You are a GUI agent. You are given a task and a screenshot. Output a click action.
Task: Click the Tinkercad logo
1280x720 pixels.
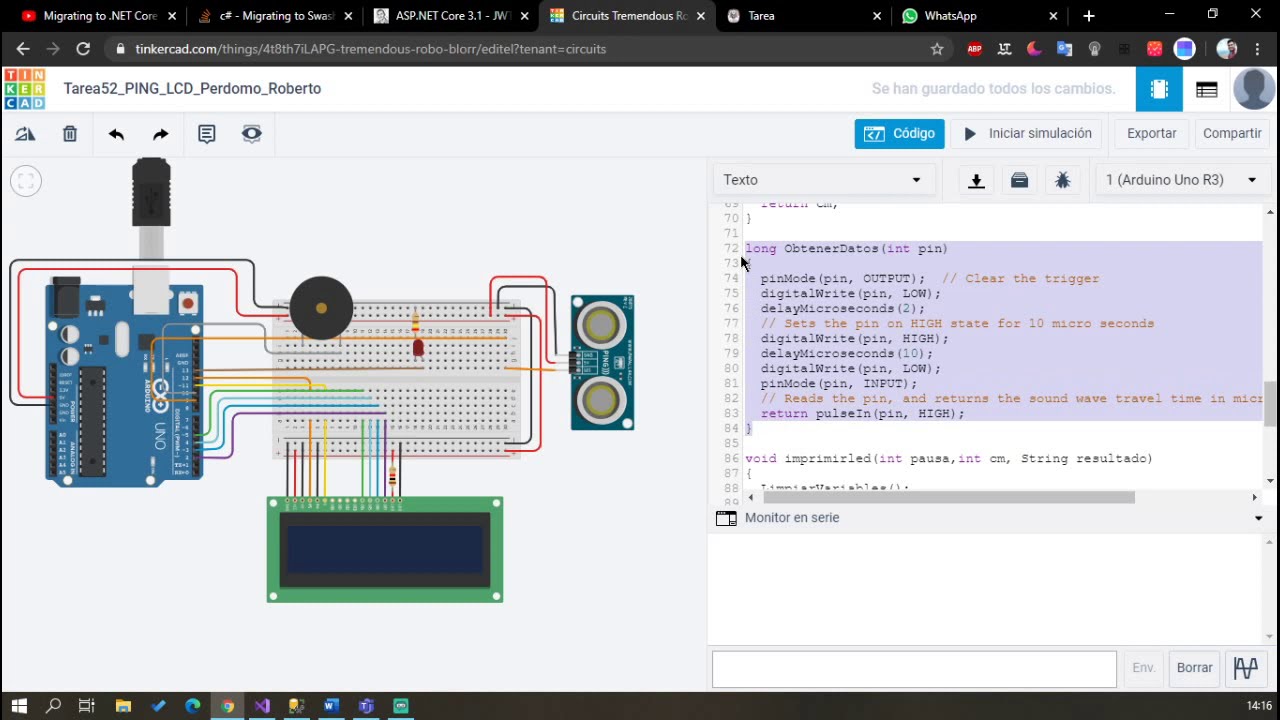pos(24,89)
